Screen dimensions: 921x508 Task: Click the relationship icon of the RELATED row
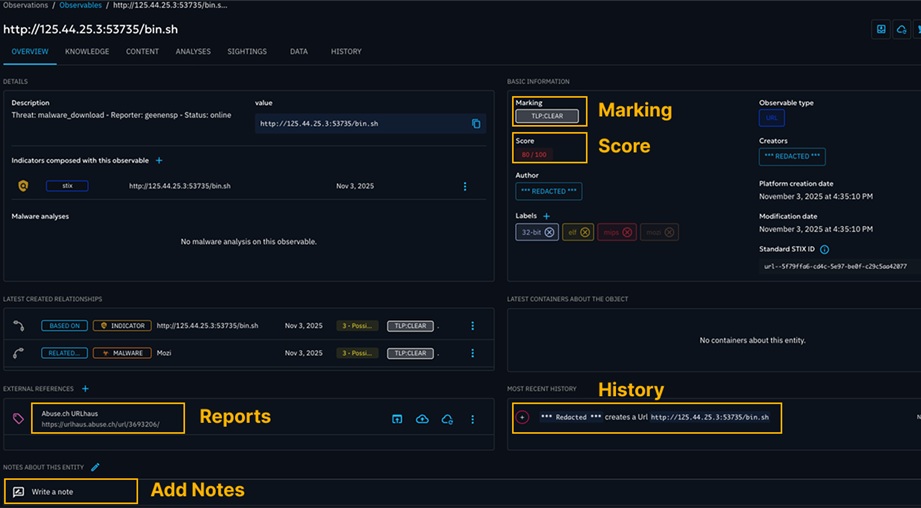tap(19, 353)
